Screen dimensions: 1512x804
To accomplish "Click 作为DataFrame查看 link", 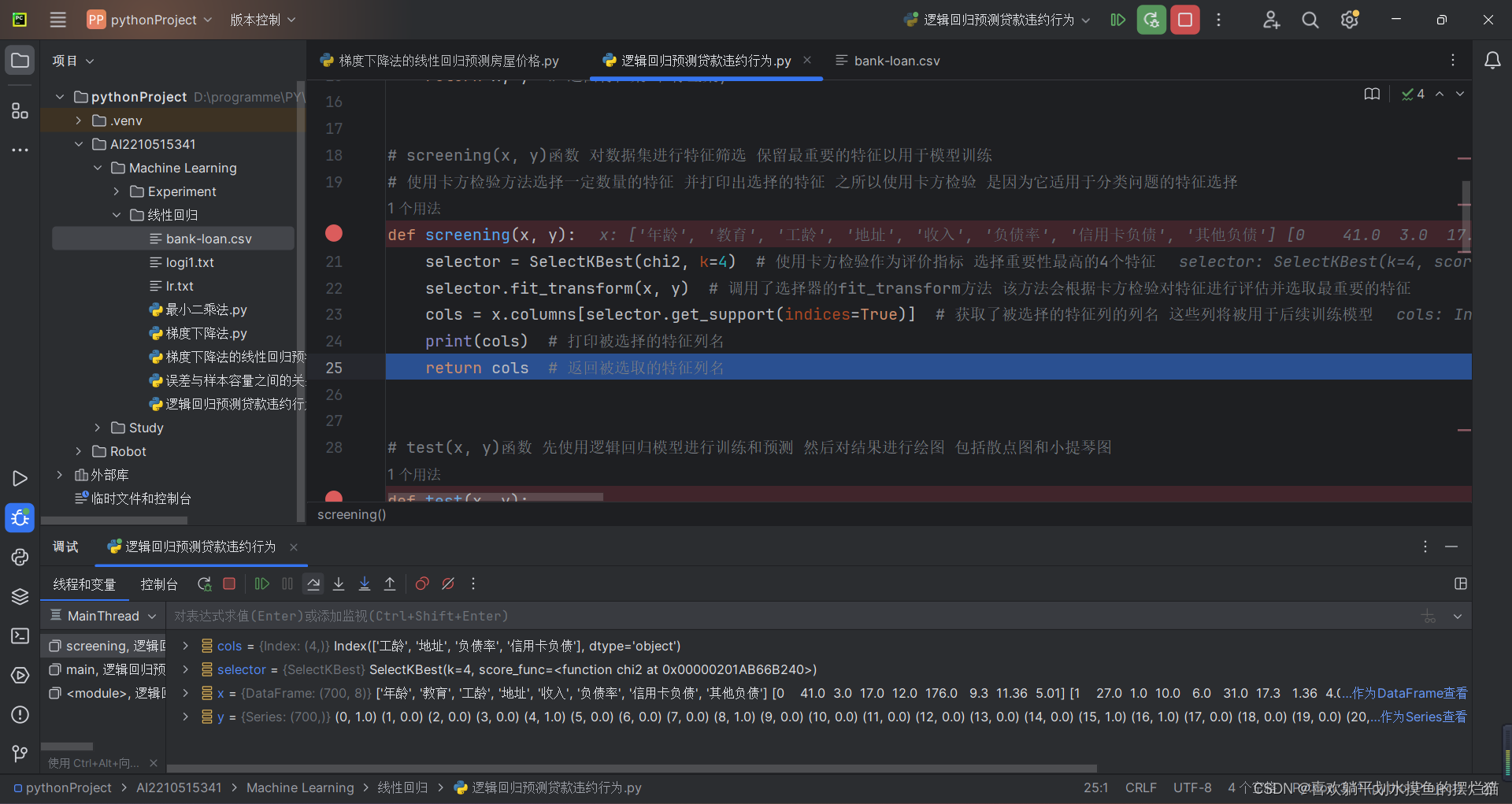I will coord(1410,693).
